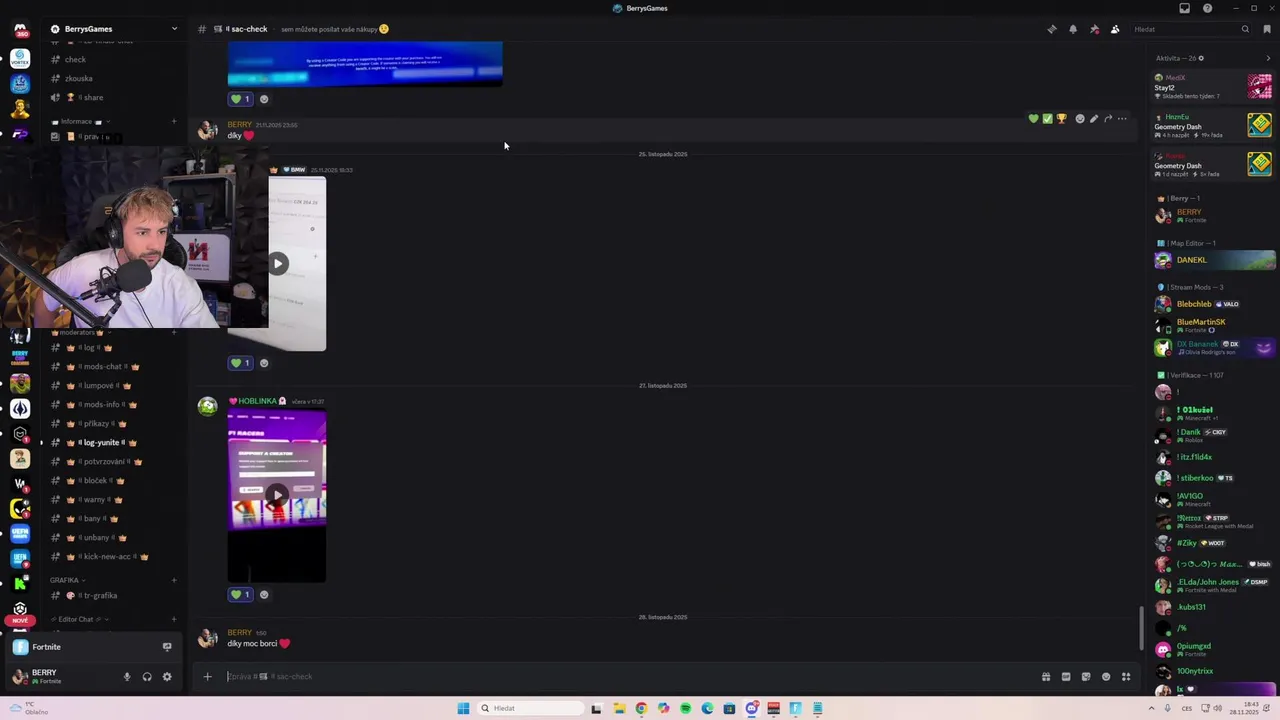Open more options on hovered message

tap(1122, 119)
